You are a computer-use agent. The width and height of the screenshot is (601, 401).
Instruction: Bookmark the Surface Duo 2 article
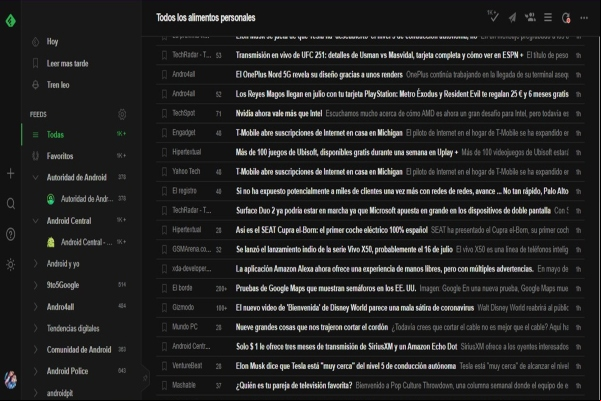coord(164,210)
